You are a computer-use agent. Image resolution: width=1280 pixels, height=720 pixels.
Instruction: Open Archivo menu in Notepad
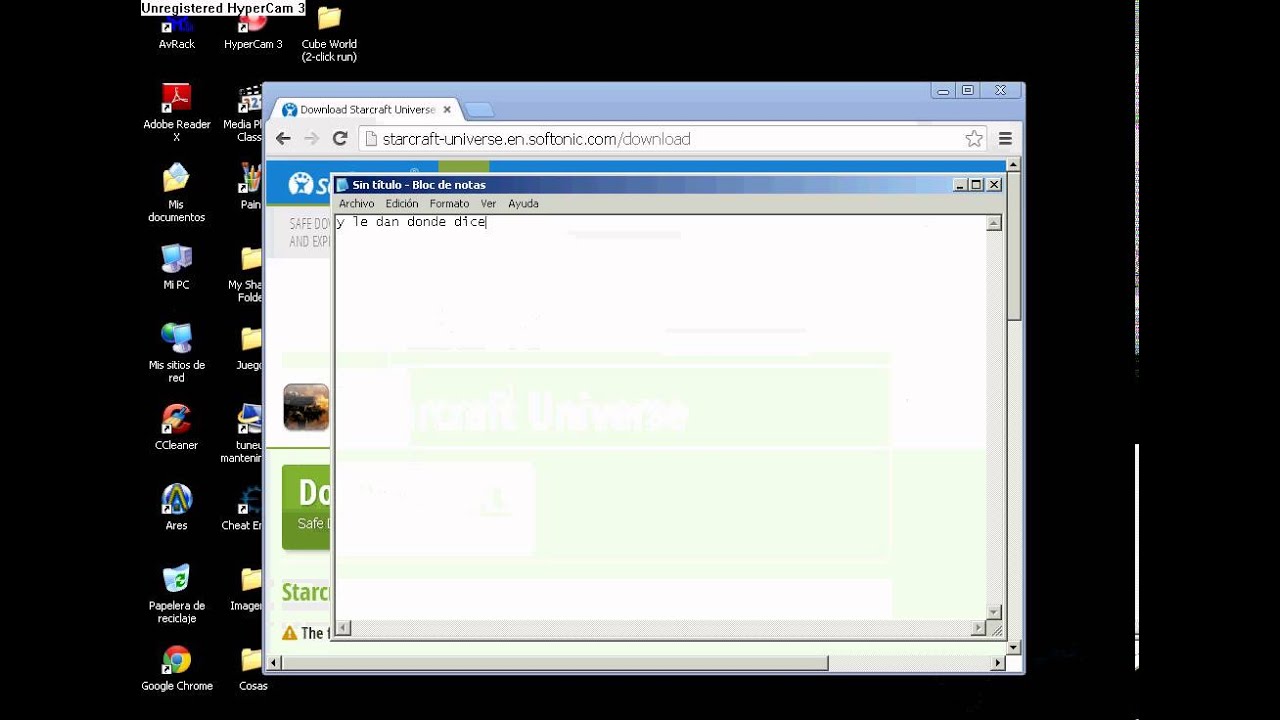point(357,203)
